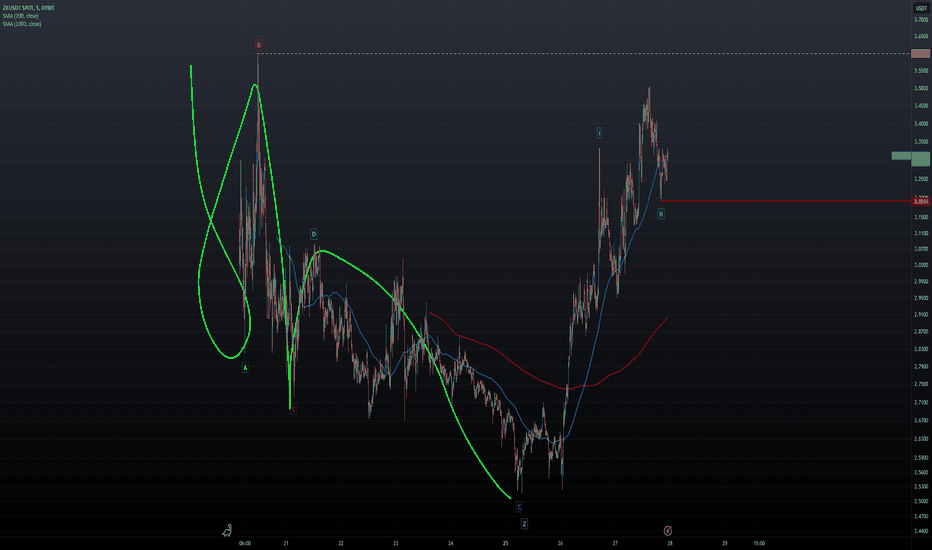Click the 06:00 time label on time axis
The height and width of the screenshot is (550, 932).
coord(245,543)
